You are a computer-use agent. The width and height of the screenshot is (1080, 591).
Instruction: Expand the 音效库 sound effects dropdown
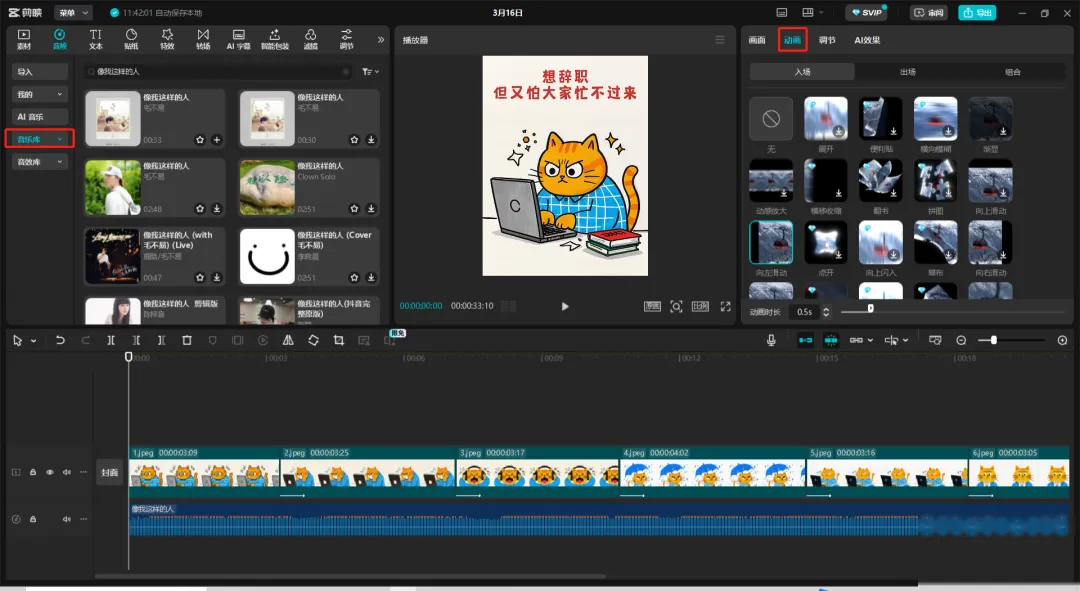[40, 161]
